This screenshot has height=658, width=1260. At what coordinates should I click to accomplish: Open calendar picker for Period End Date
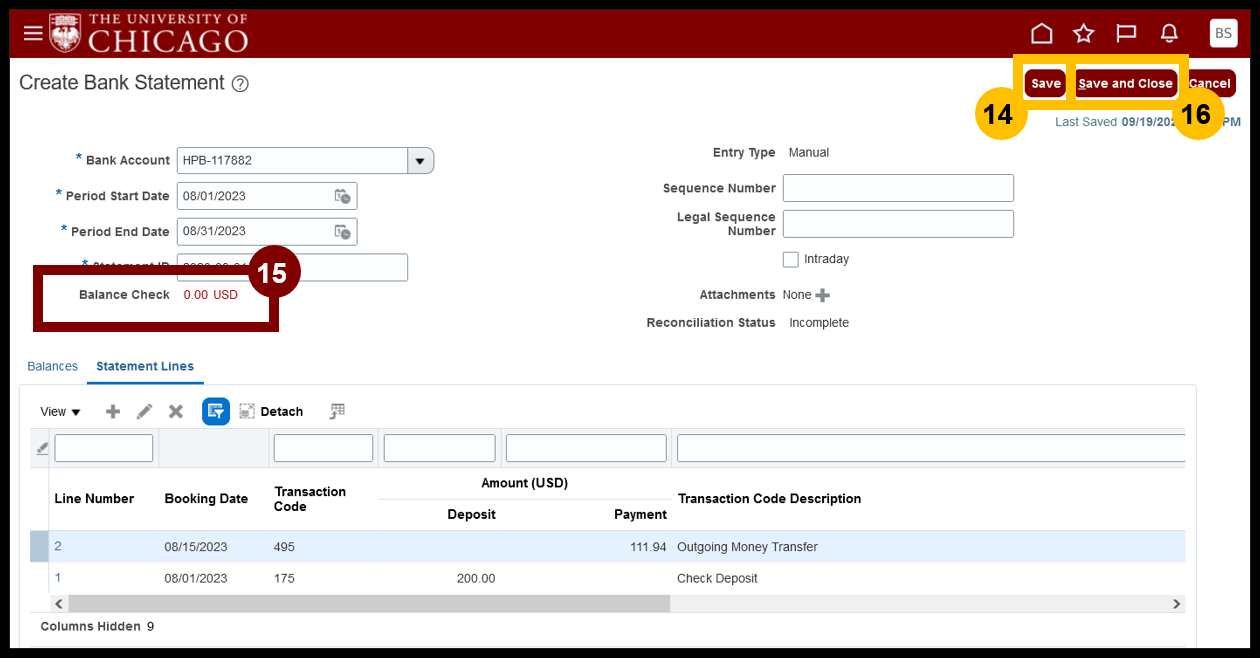tap(342, 232)
